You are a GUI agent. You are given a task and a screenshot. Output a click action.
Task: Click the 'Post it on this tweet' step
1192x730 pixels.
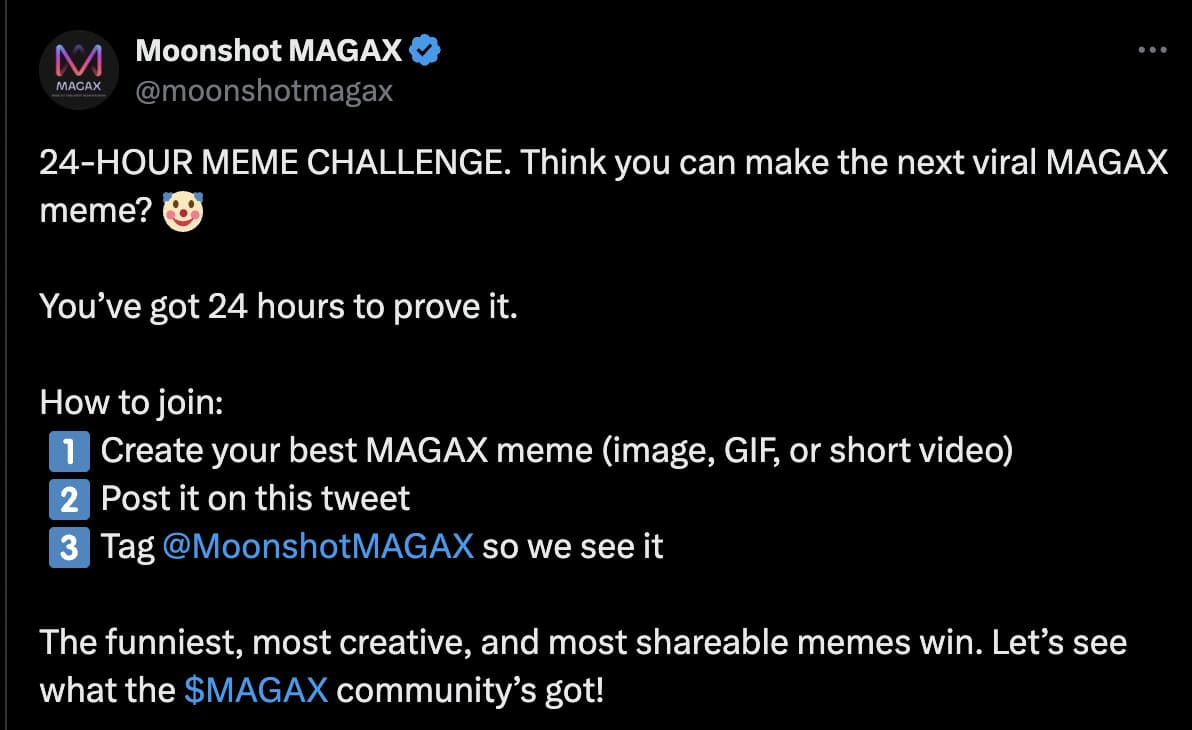point(255,499)
